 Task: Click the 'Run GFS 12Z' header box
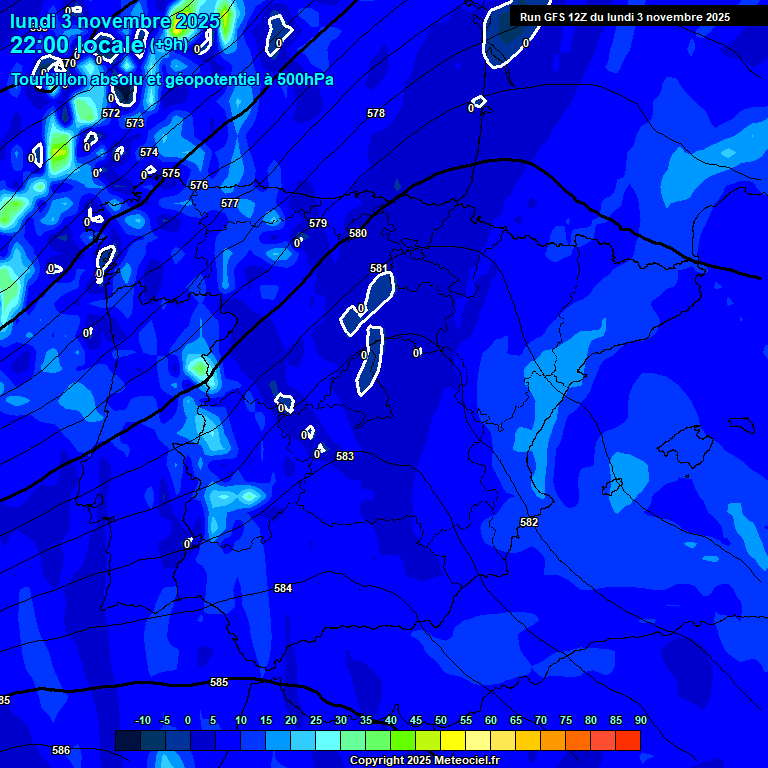(624, 17)
